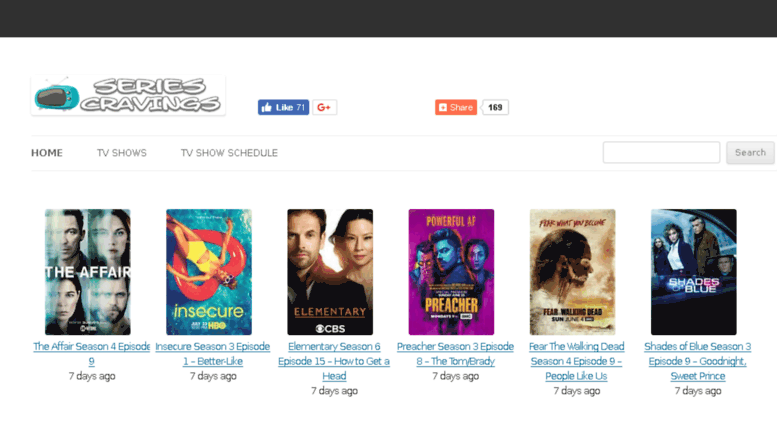Screen dimensions: 777x423
Task: Click the Series Cravings logo
Action: (x=128, y=95)
